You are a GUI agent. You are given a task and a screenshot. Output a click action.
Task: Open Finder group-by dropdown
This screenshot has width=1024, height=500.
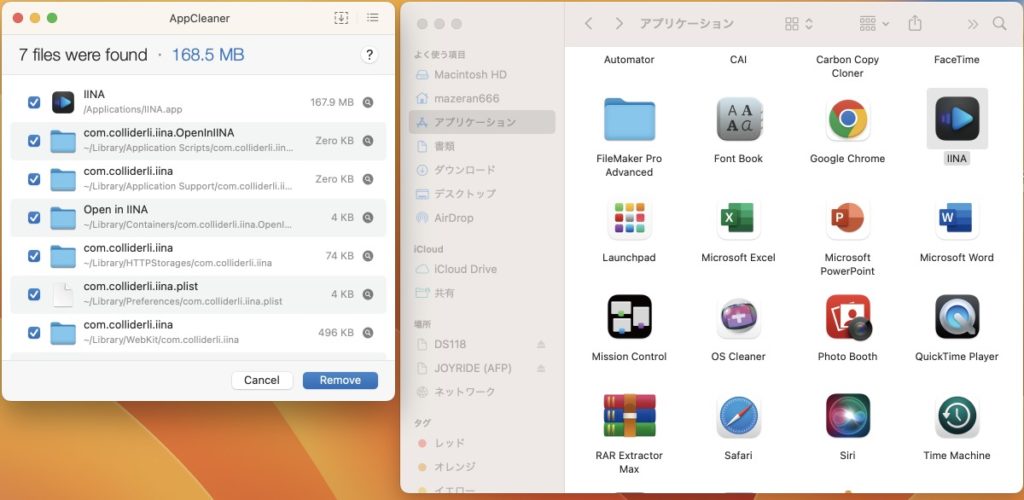tap(874, 24)
